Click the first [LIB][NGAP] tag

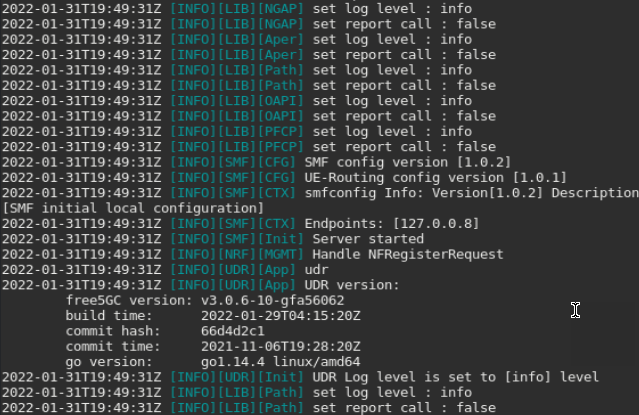(x=261, y=9)
